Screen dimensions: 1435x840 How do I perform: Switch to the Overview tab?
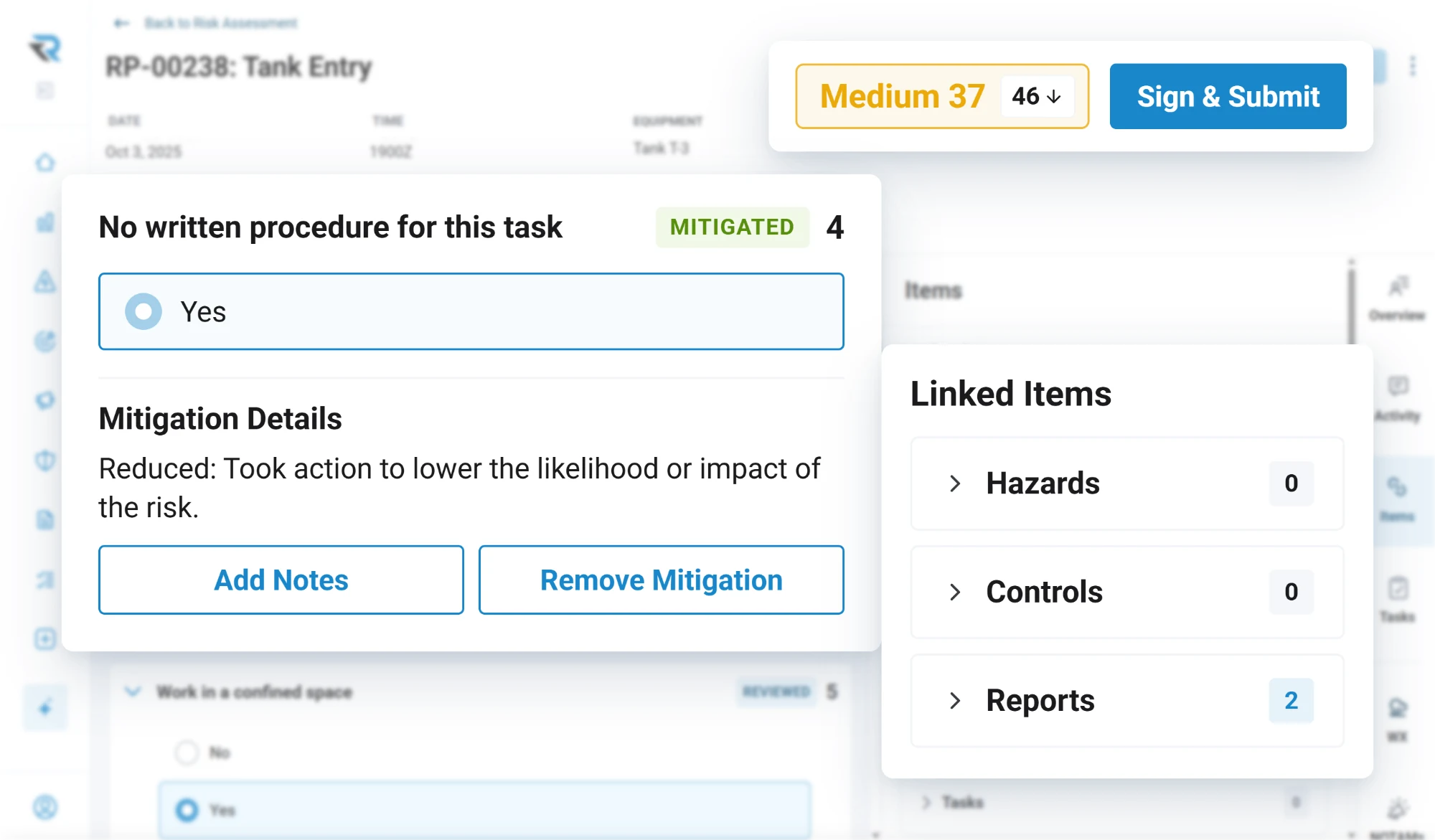coord(1397,298)
